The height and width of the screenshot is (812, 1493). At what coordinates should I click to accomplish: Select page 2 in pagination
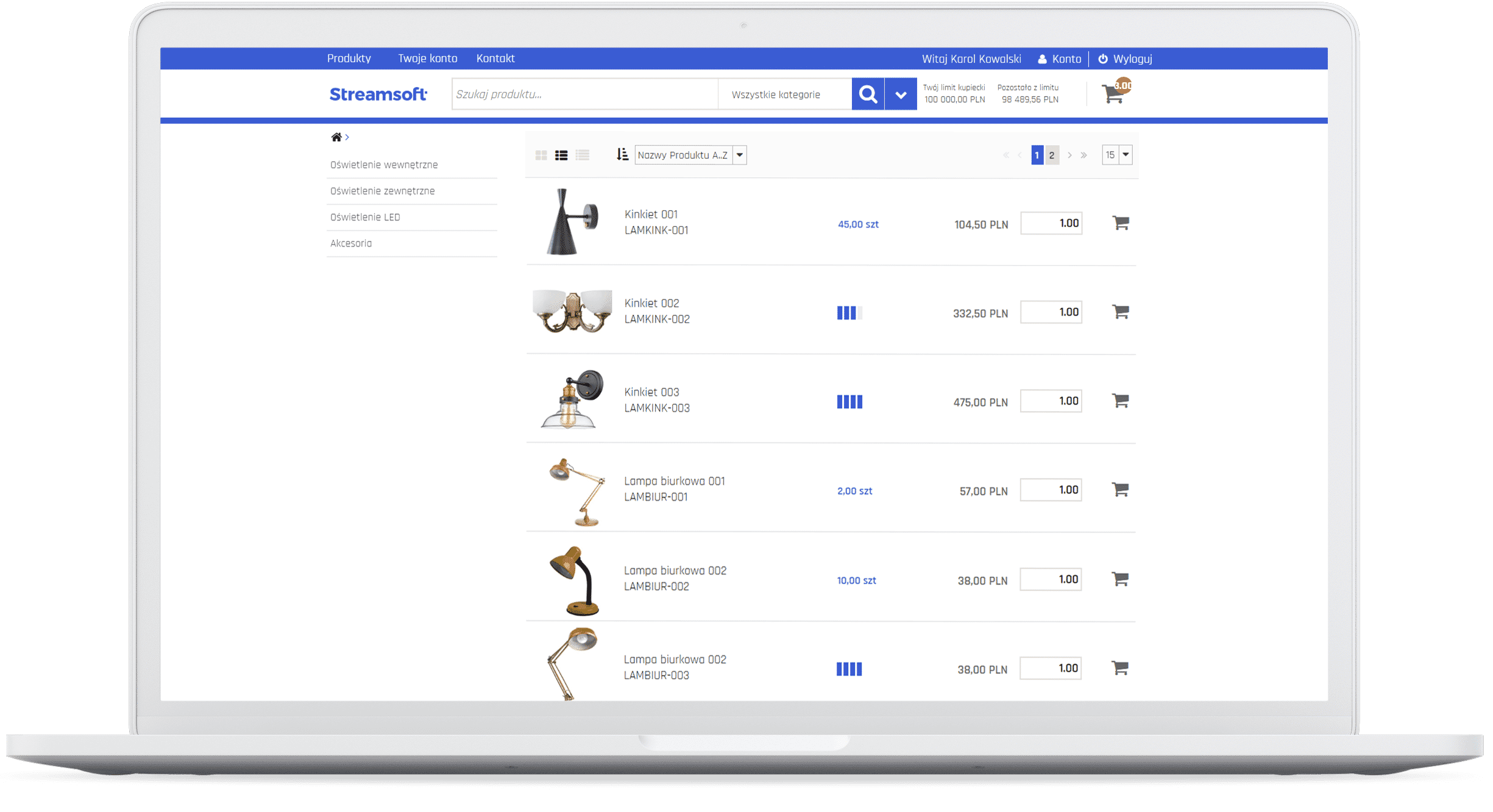(x=1052, y=155)
